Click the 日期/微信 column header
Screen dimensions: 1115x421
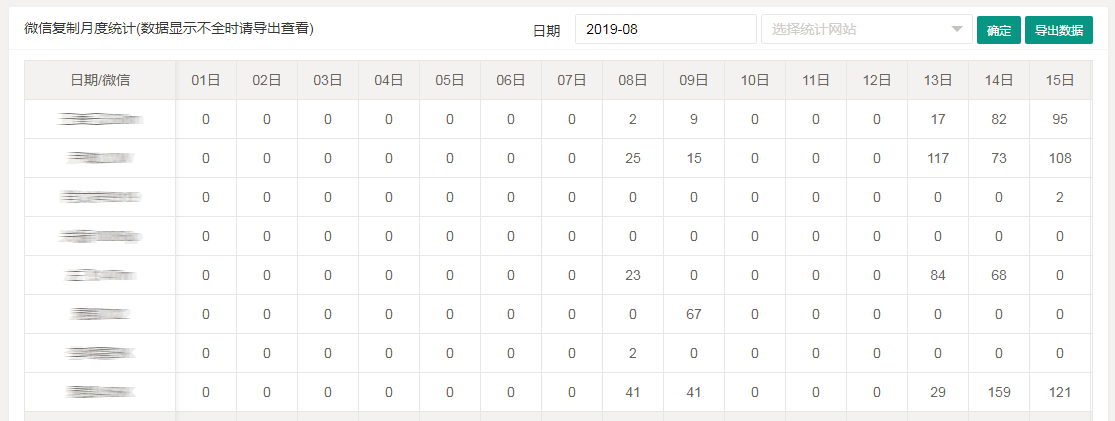(100, 80)
